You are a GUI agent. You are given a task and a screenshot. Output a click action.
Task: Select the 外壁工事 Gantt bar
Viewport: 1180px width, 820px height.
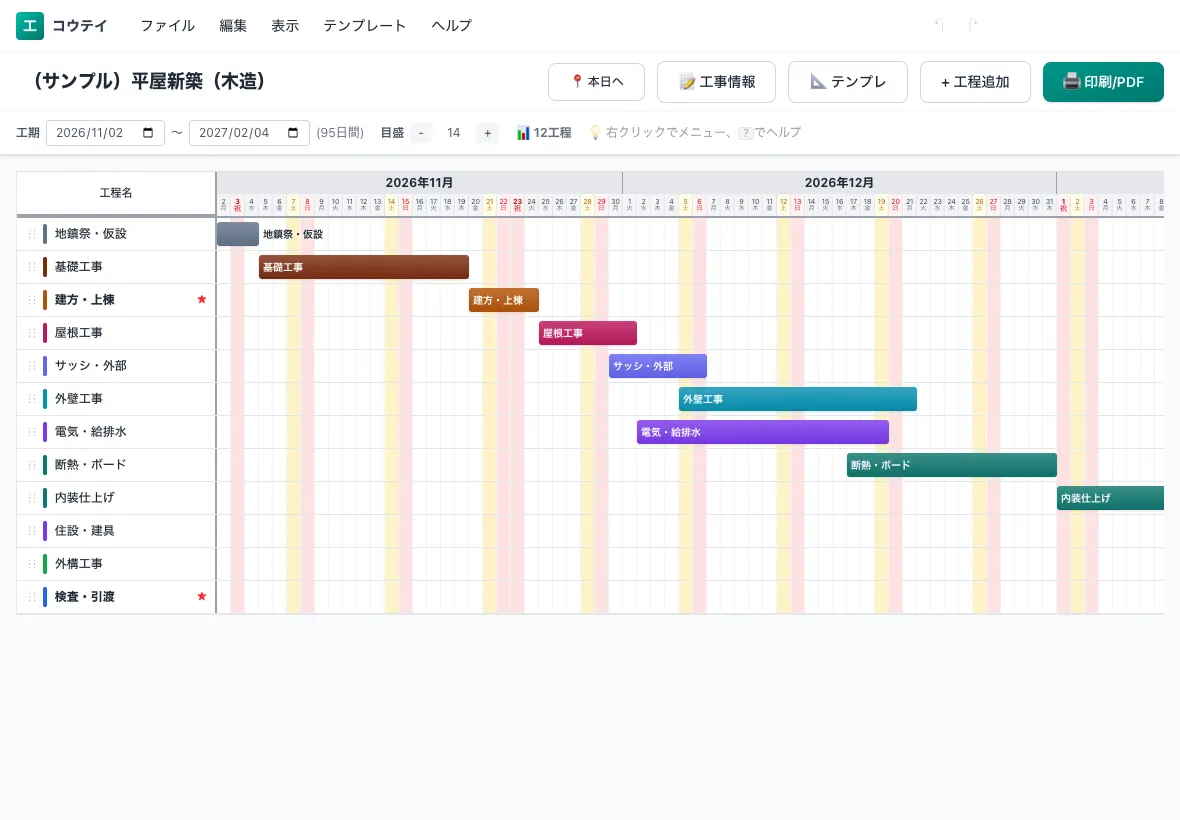pyautogui.click(x=798, y=399)
